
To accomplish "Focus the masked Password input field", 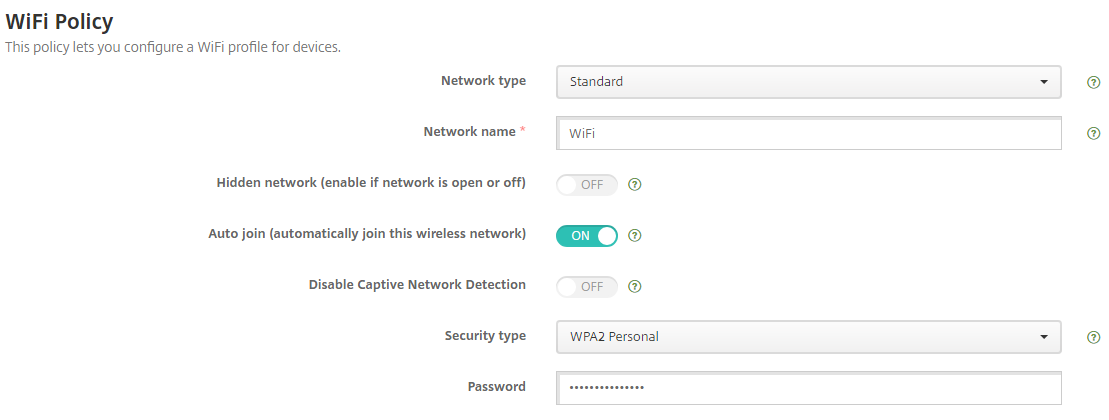I will 808,387.
